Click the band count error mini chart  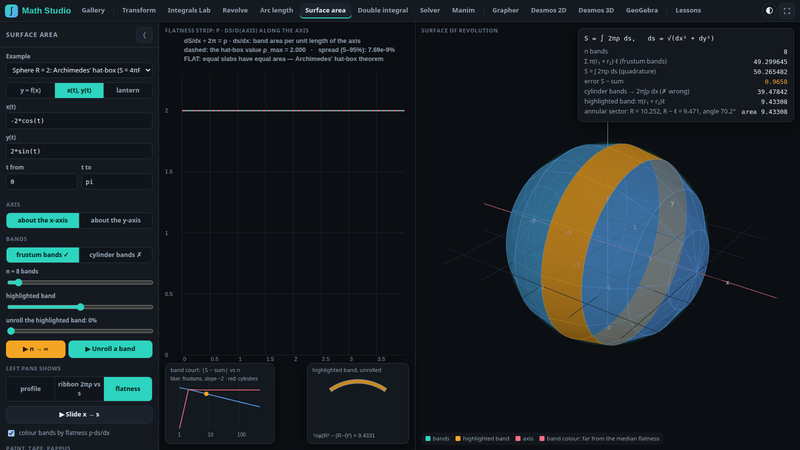click(x=220, y=404)
